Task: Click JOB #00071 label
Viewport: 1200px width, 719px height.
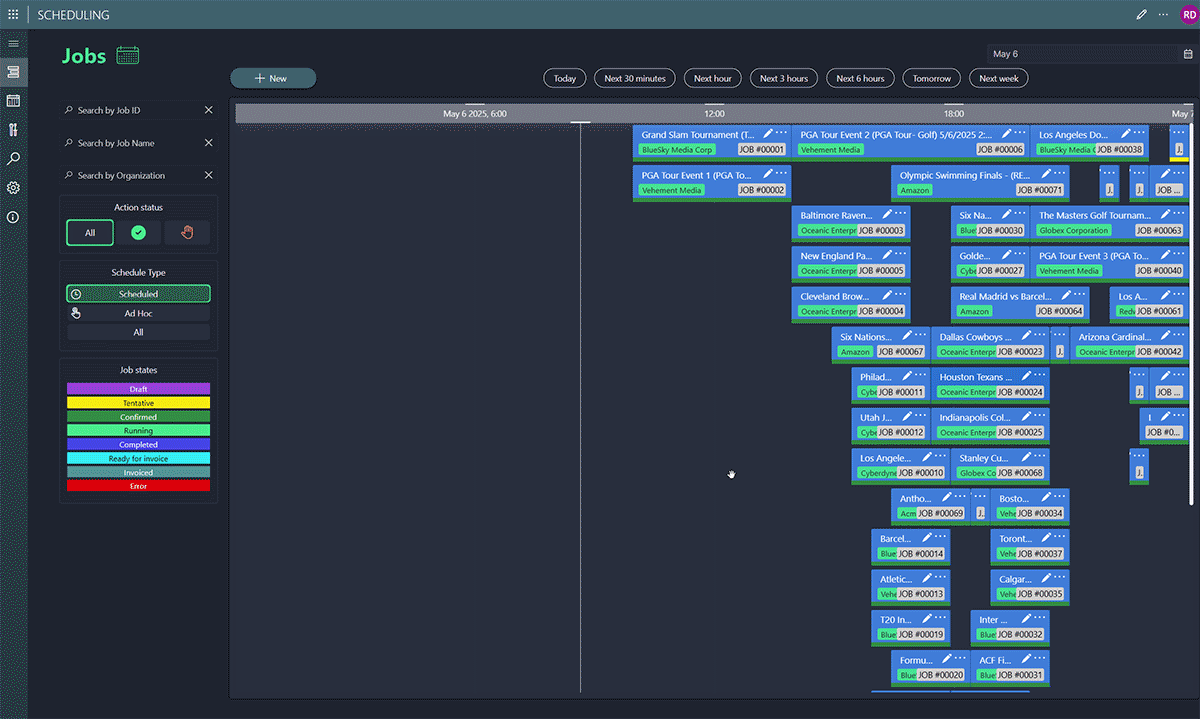Action: pos(1040,190)
